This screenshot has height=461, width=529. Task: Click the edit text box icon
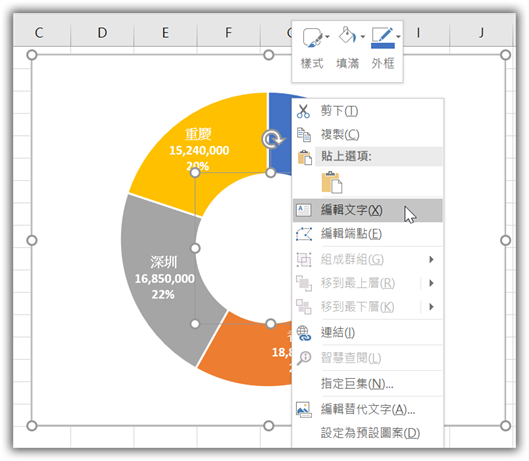(x=304, y=210)
